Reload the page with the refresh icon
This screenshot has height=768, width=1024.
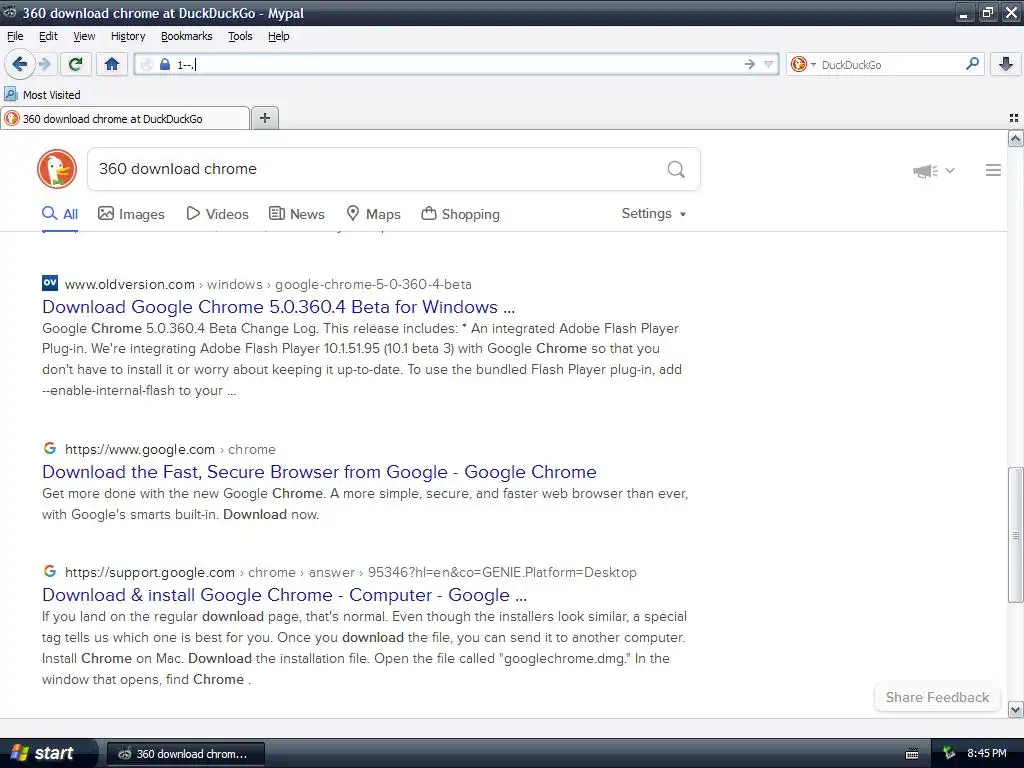pos(76,64)
